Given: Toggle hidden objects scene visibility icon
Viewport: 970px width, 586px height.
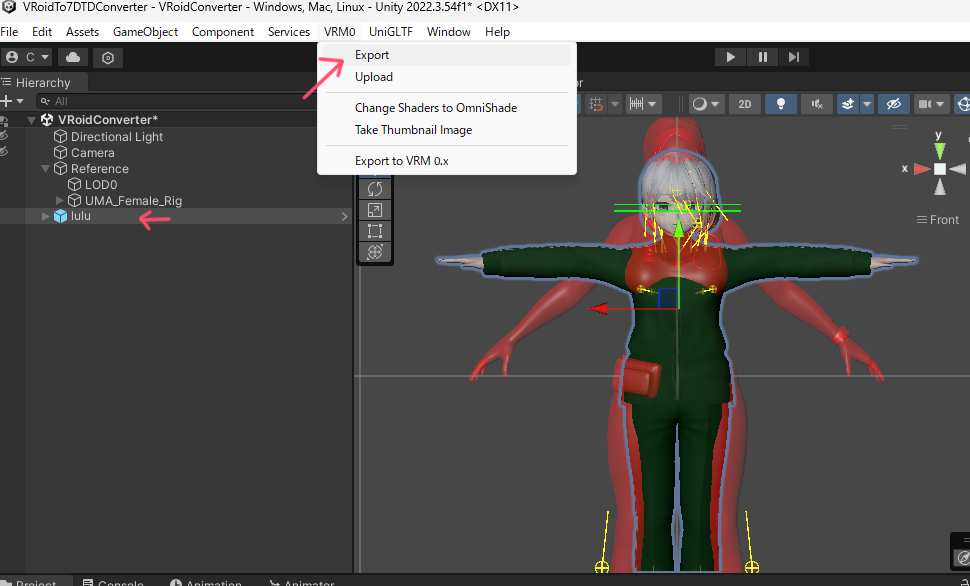Looking at the screenshot, I should [x=894, y=104].
